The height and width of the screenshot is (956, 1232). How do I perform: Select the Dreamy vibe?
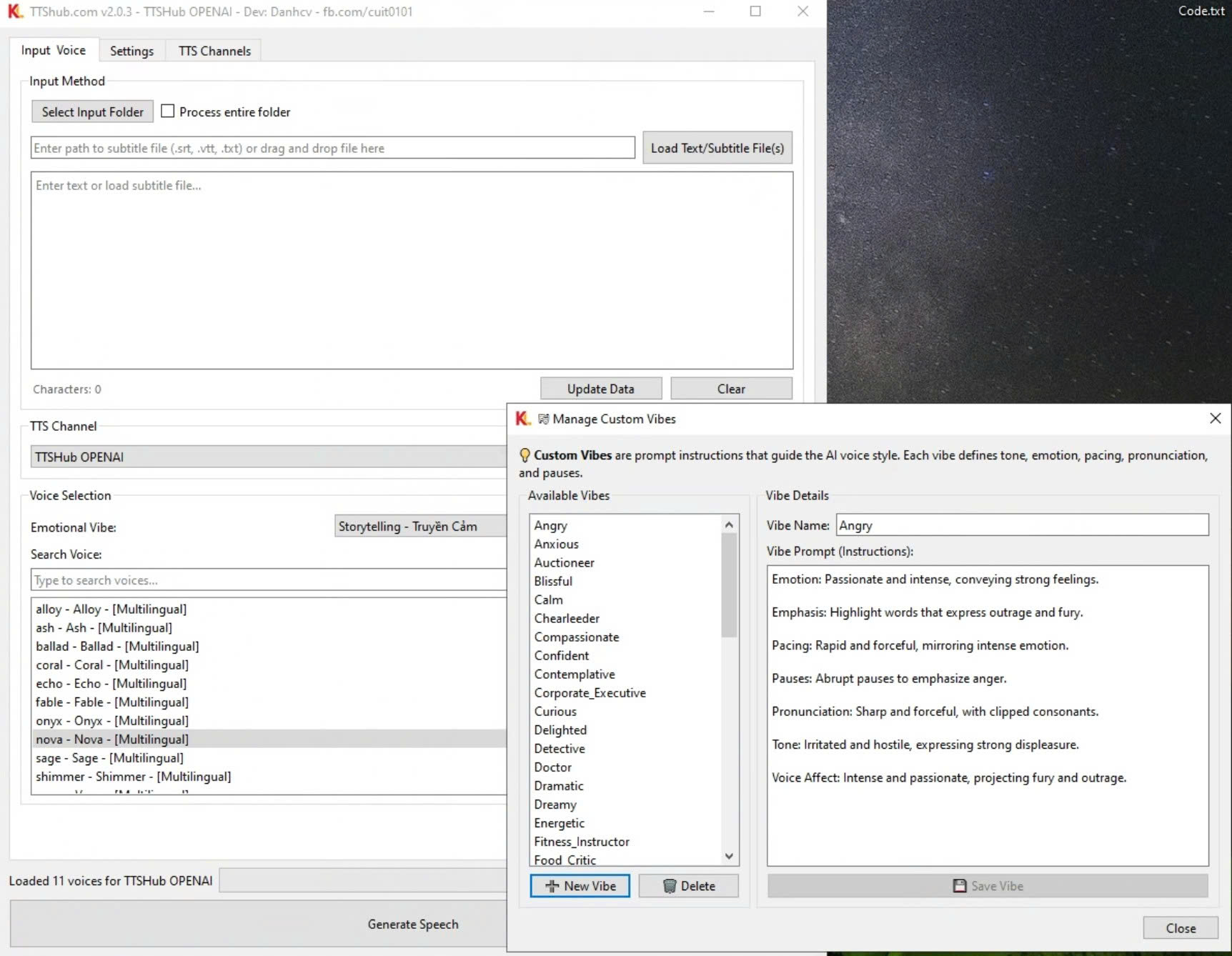click(626, 804)
